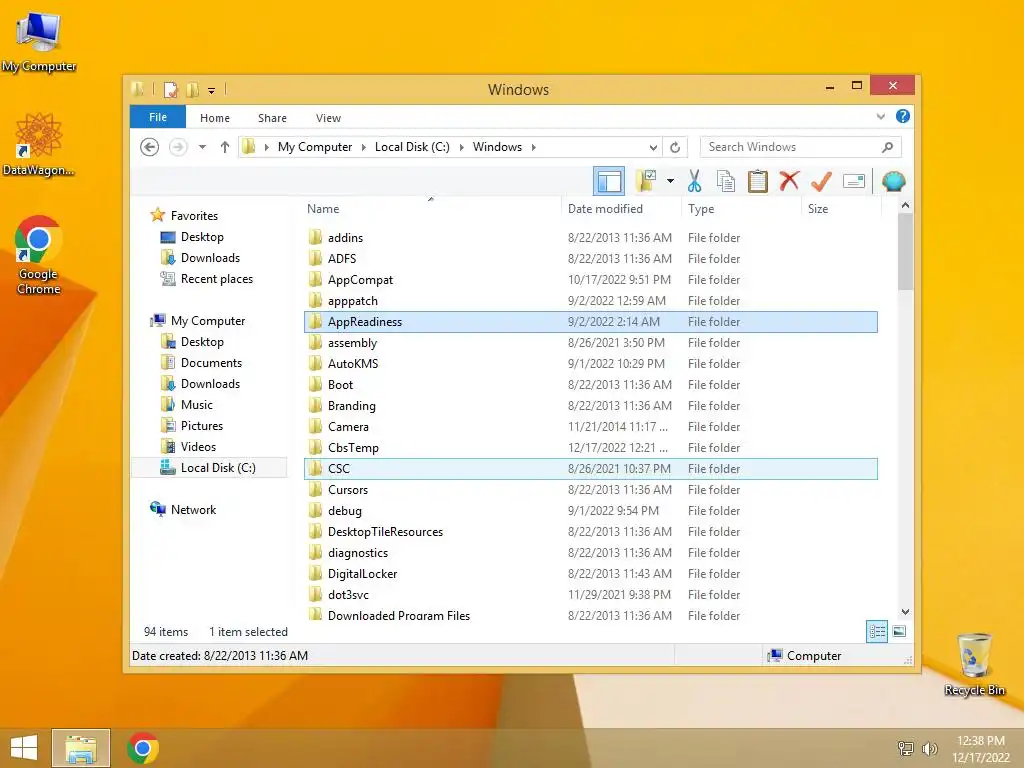Open recent locations dropdown arrow
The height and width of the screenshot is (768, 1024).
click(x=202, y=147)
